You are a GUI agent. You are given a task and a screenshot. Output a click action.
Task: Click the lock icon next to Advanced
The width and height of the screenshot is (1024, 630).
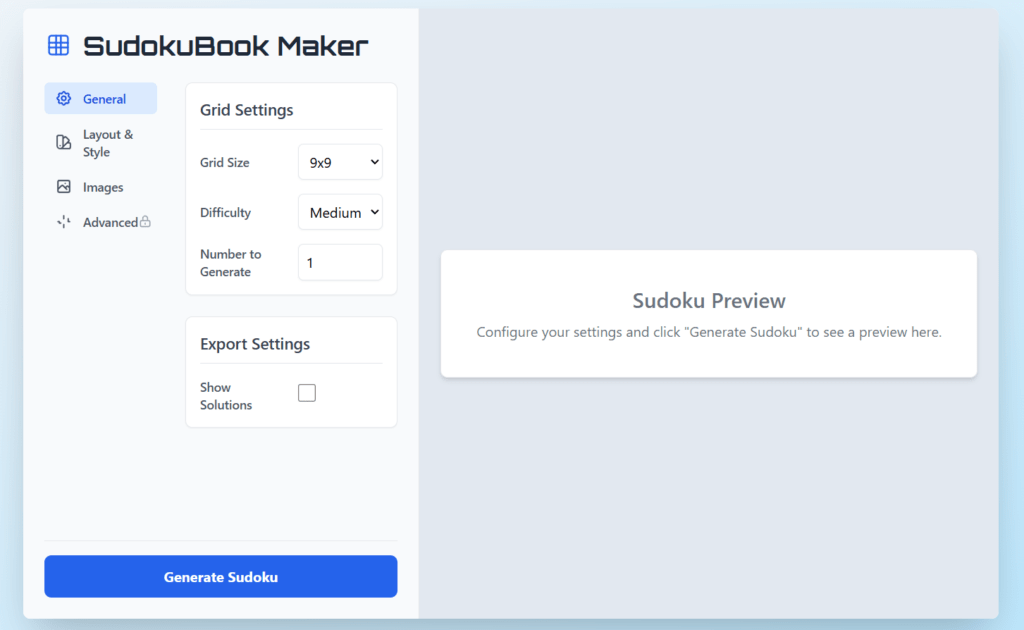[x=146, y=222]
